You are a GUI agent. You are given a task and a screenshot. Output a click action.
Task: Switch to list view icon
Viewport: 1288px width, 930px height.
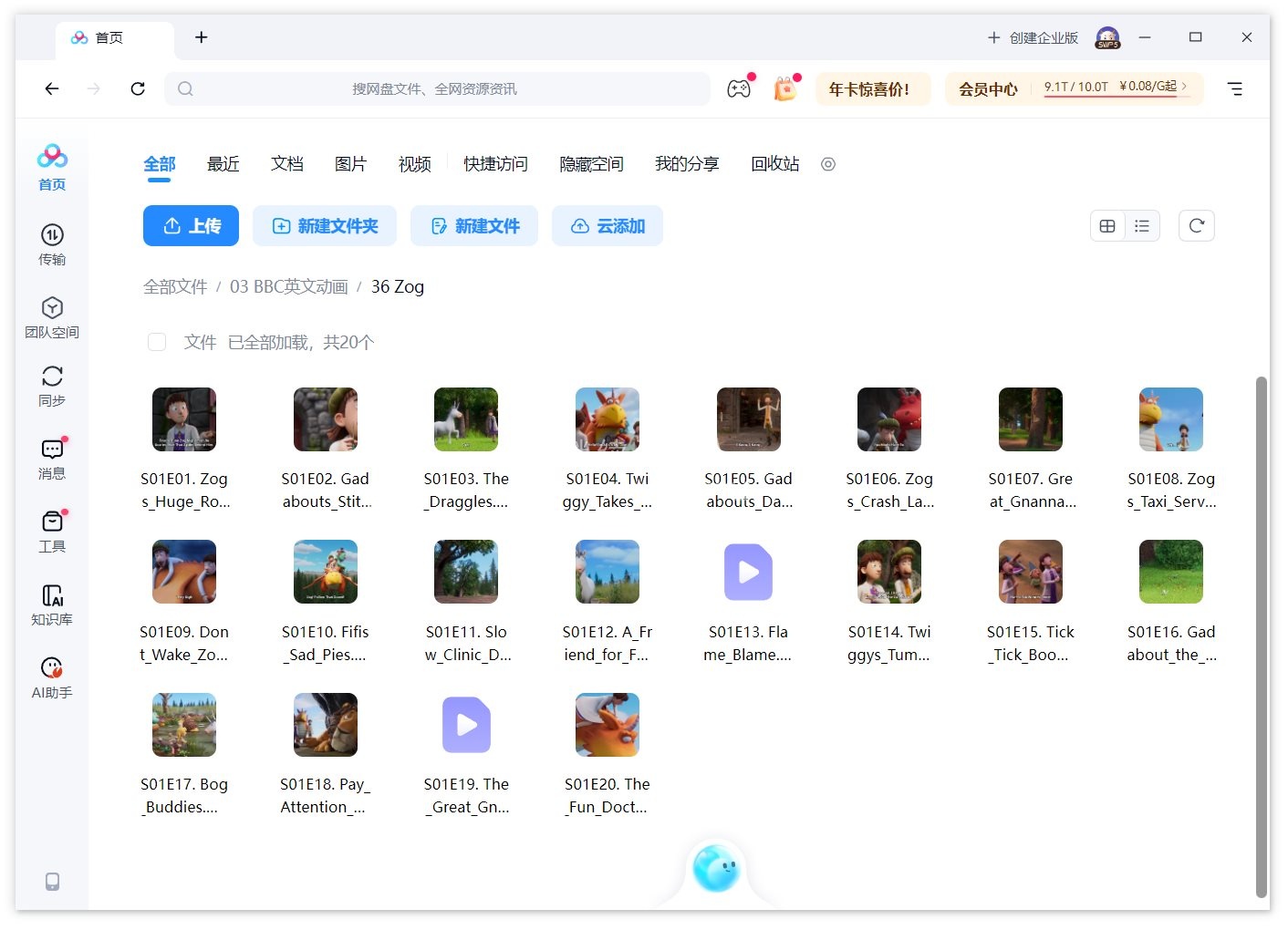point(1142,226)
